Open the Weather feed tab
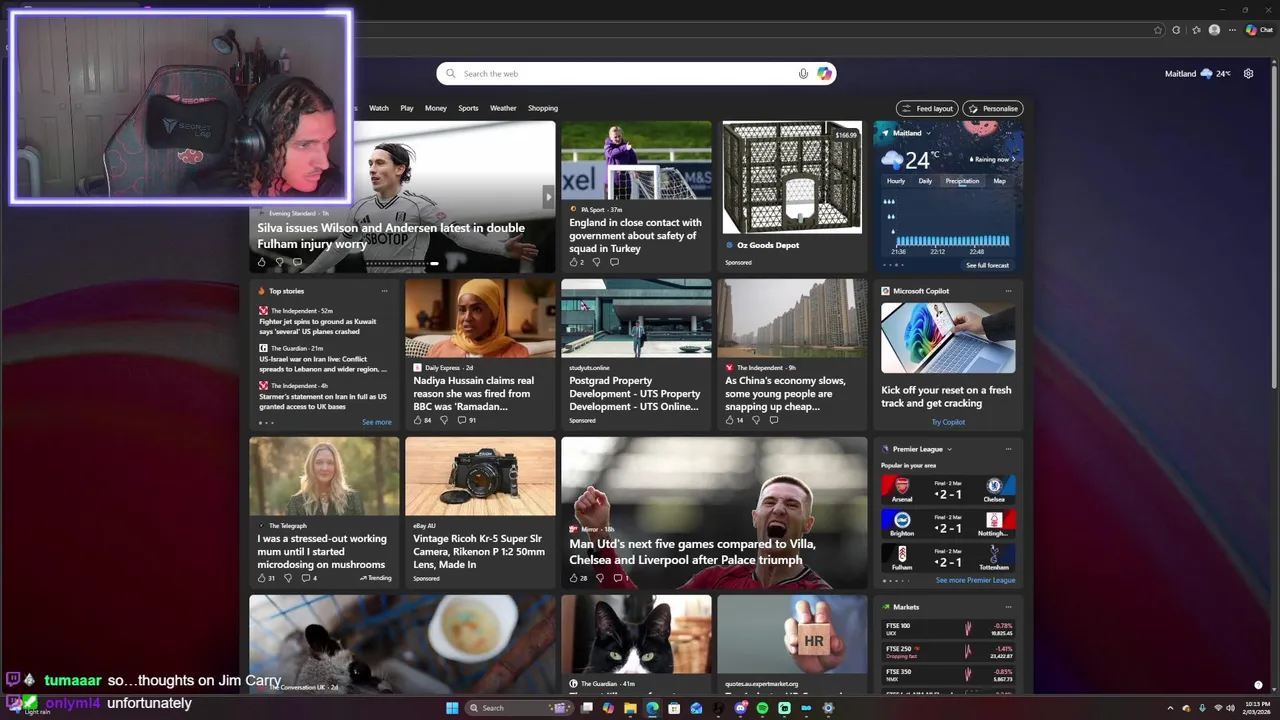The height and width of the screenshot is (720, 1280). (x=503, y=108)
